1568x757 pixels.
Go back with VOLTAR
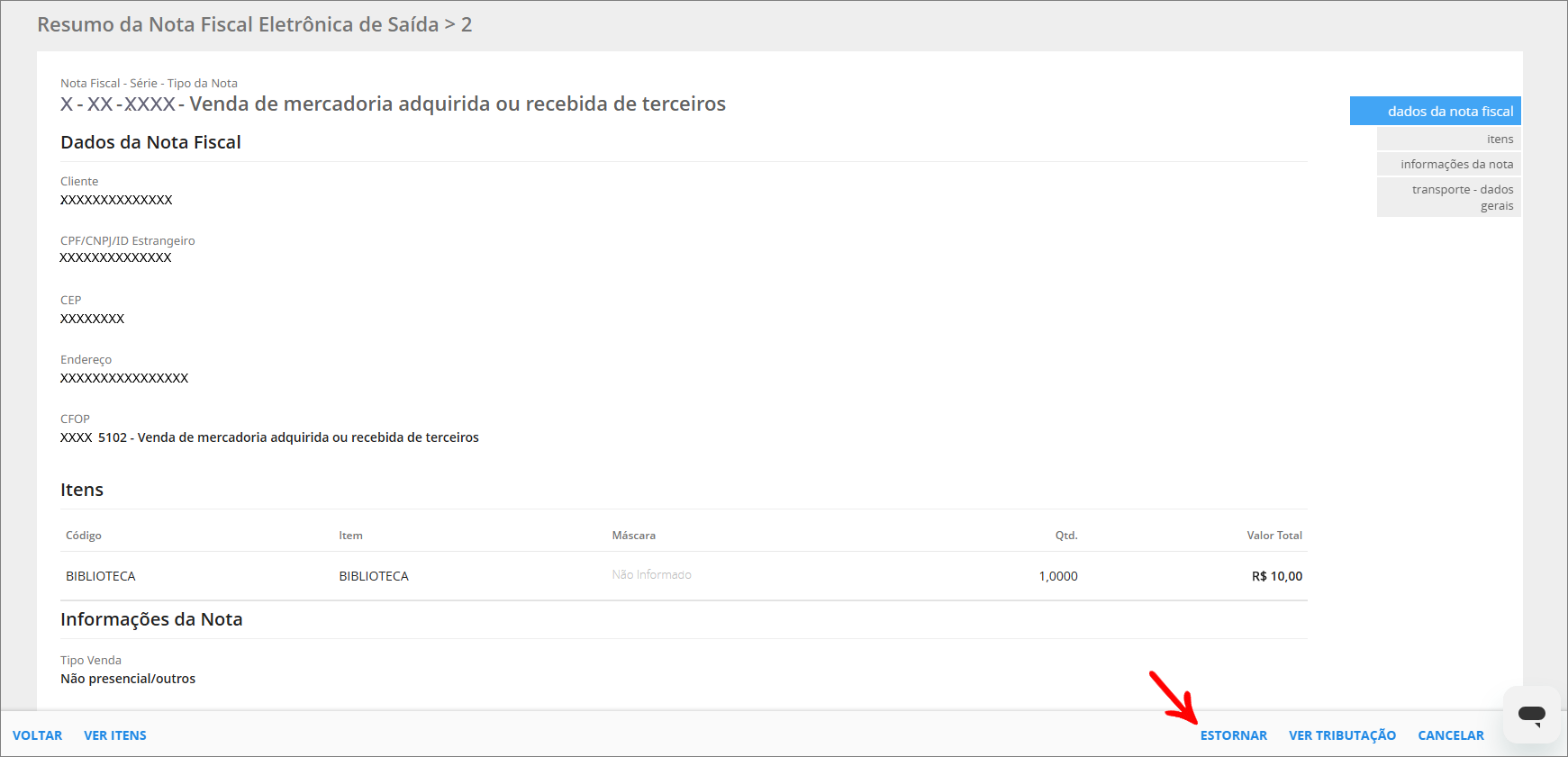click(37, 735)
